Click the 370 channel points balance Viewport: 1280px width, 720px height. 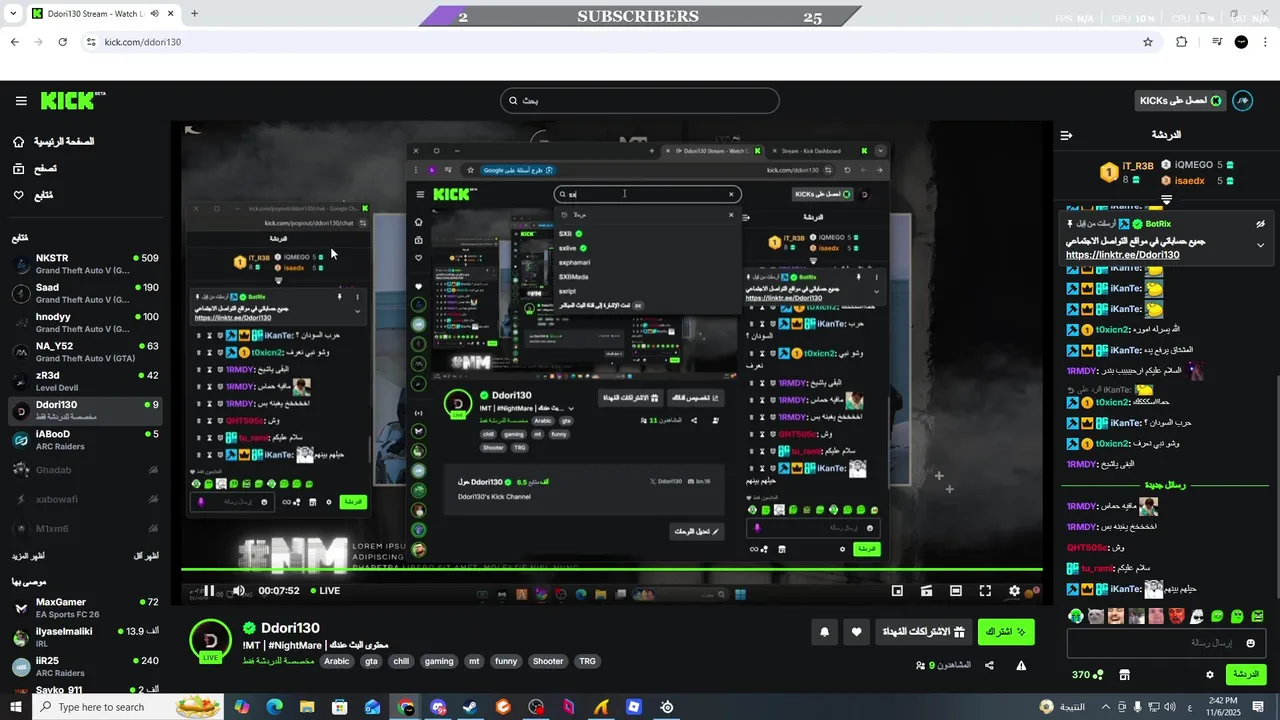(x=1087, y=675)
